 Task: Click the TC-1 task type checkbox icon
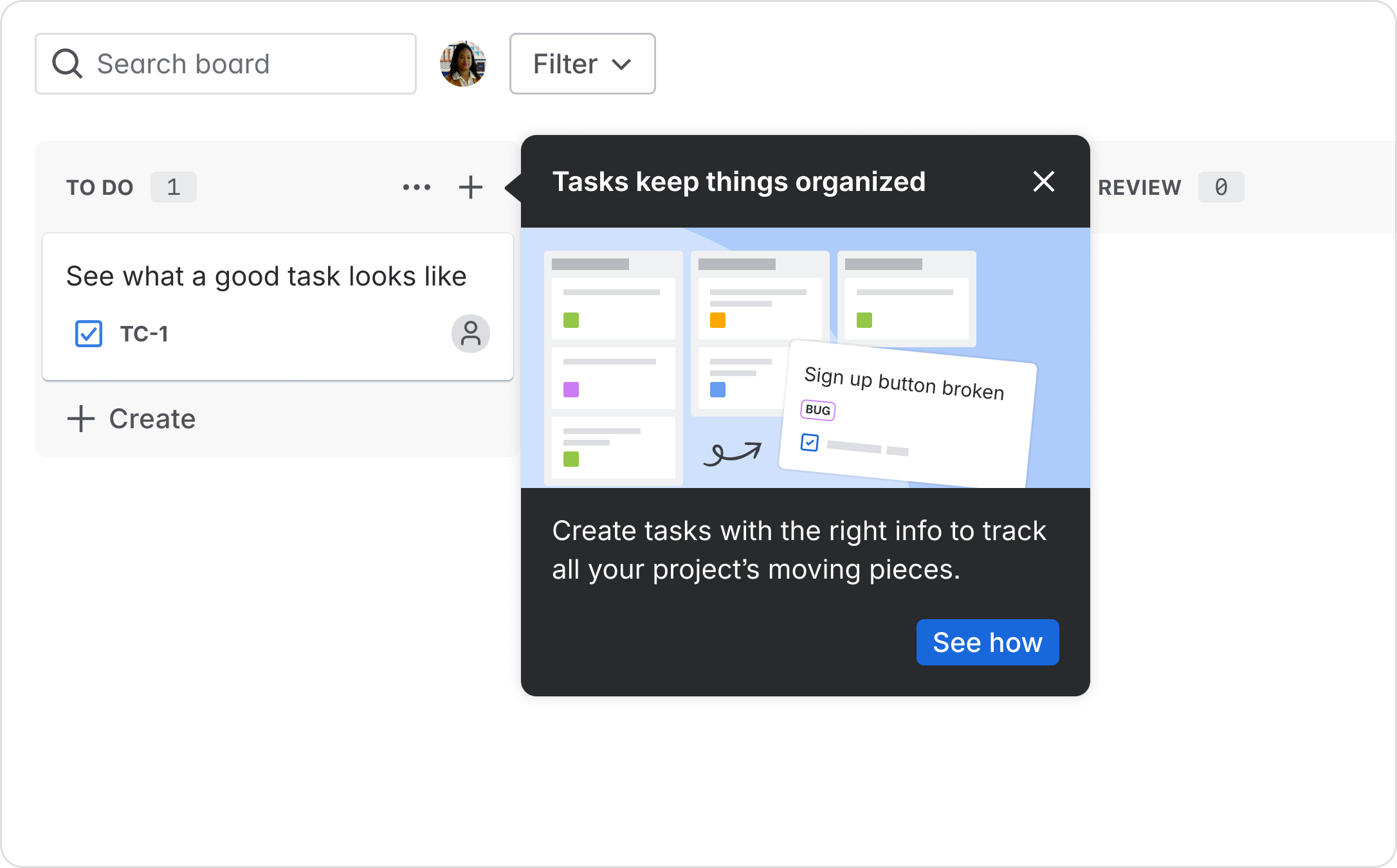[x=89, y=334]
